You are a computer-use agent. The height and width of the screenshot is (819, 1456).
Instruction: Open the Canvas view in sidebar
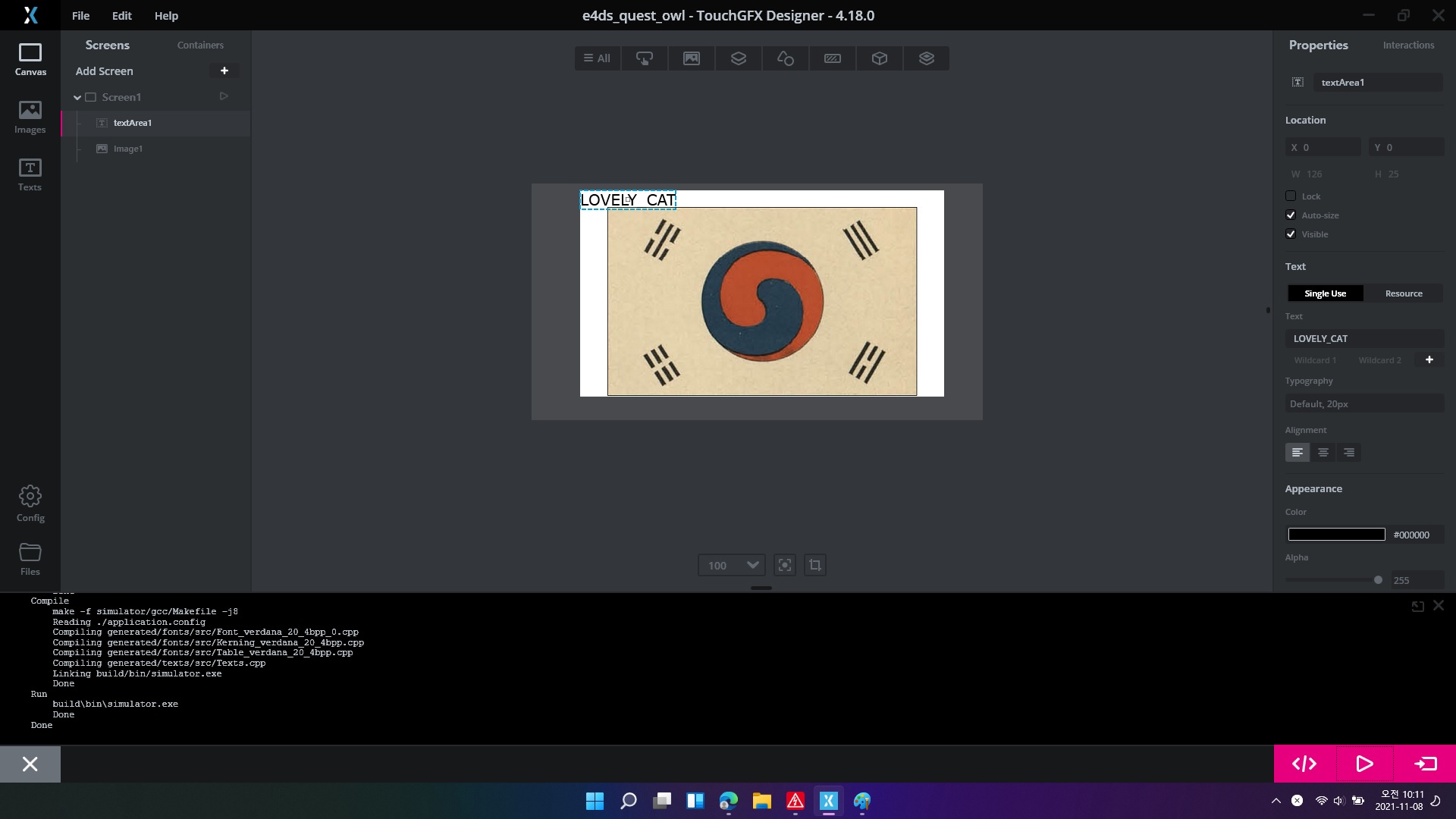[30, 60]
